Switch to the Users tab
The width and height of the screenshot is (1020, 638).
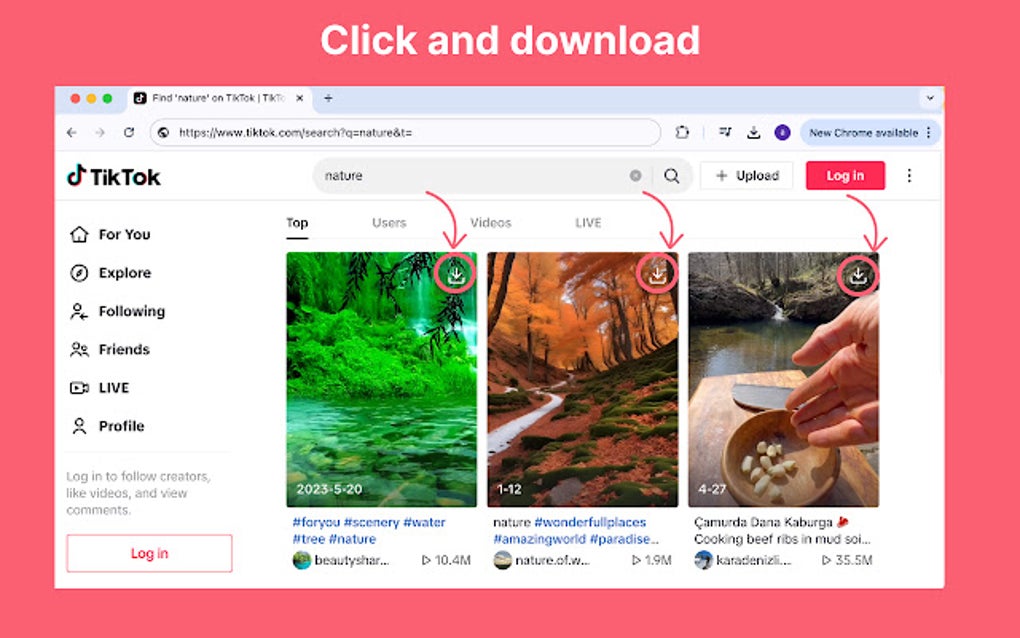click(388, 222)
